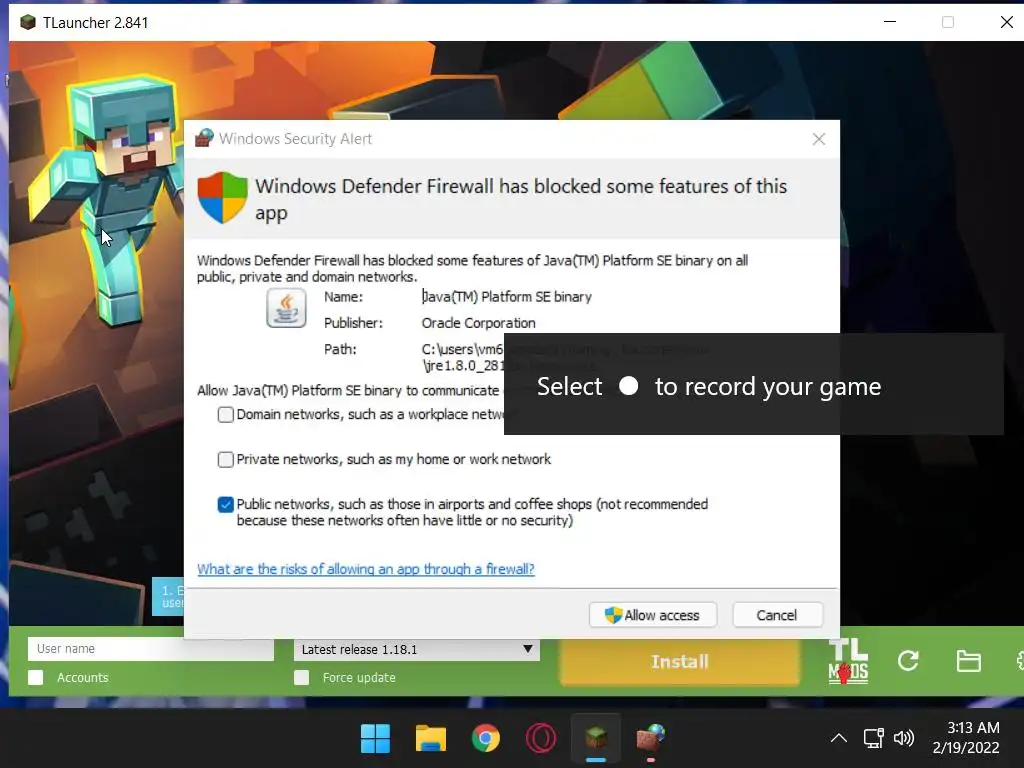
Task: Open the firewall risks help link
Action: [366, 569]
